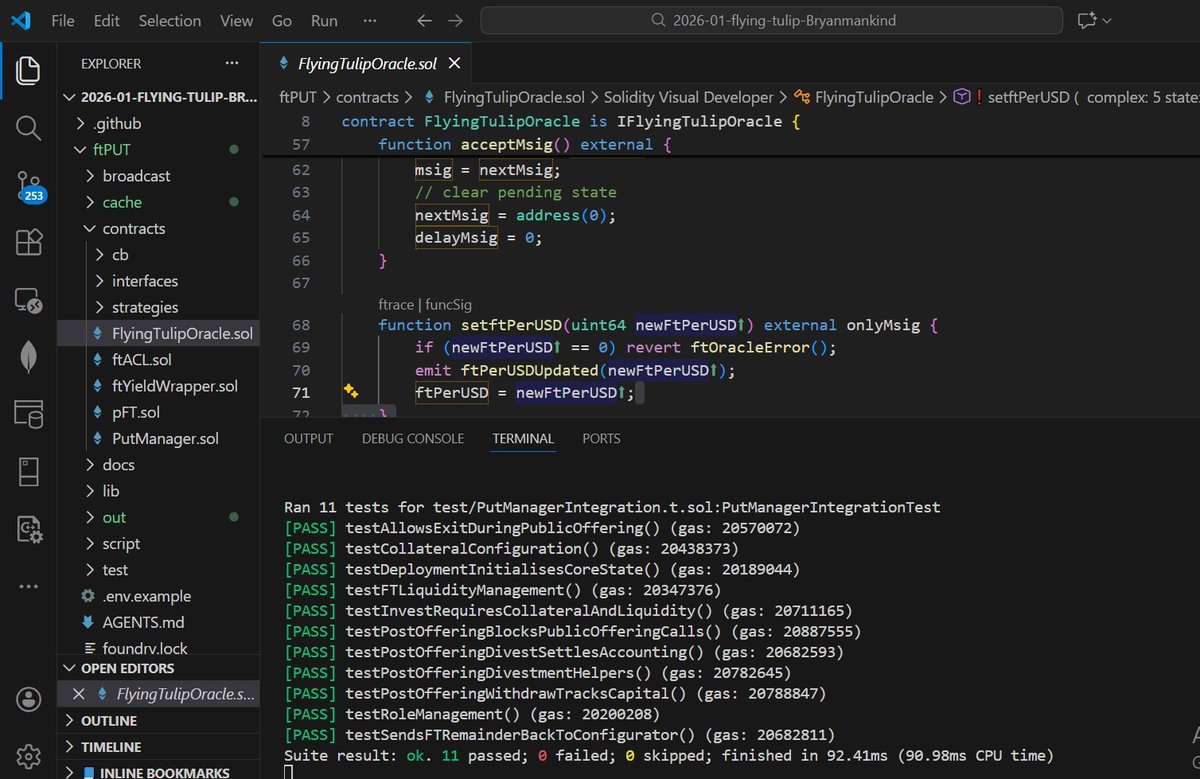The height and width of the screenshot is (779, 1200).
Task: Open the Manage gear icon
Action: [28, 755]
